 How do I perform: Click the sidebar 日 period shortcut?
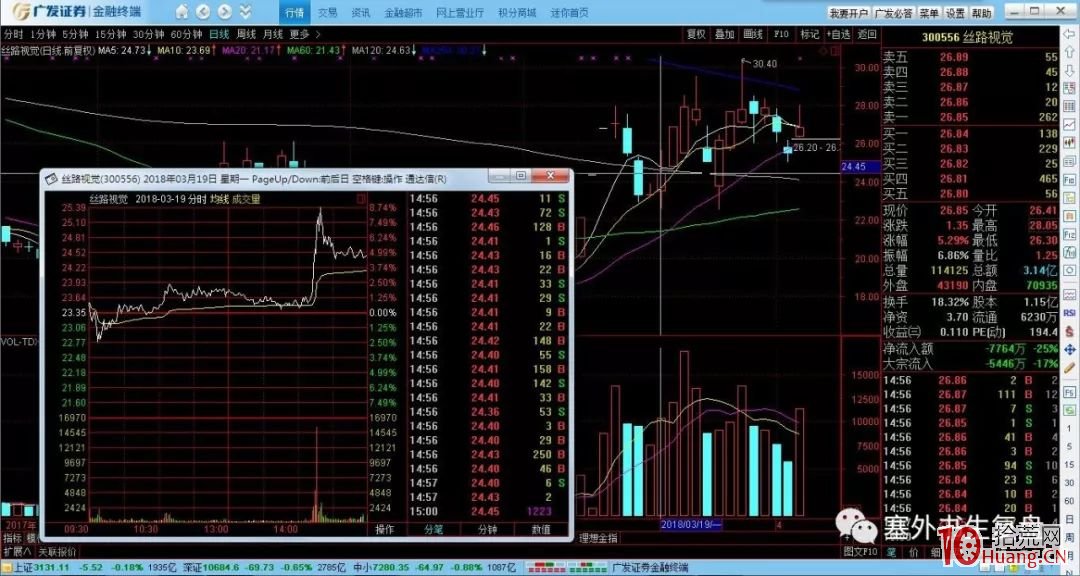[1070, 519]
